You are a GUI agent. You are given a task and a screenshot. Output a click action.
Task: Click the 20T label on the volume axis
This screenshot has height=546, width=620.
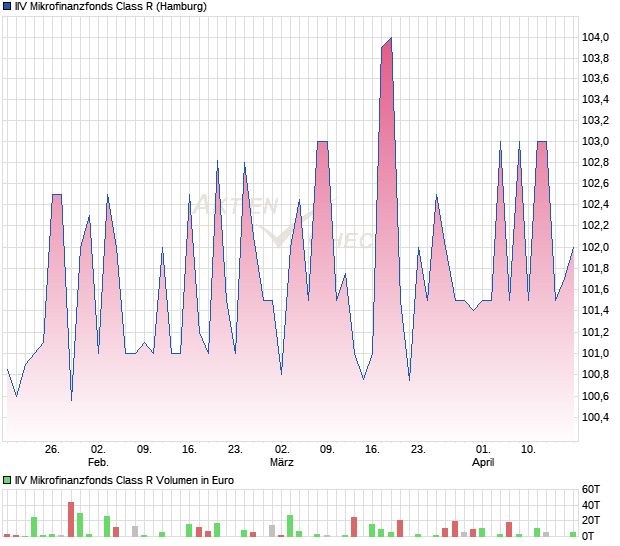click(592, 521)
